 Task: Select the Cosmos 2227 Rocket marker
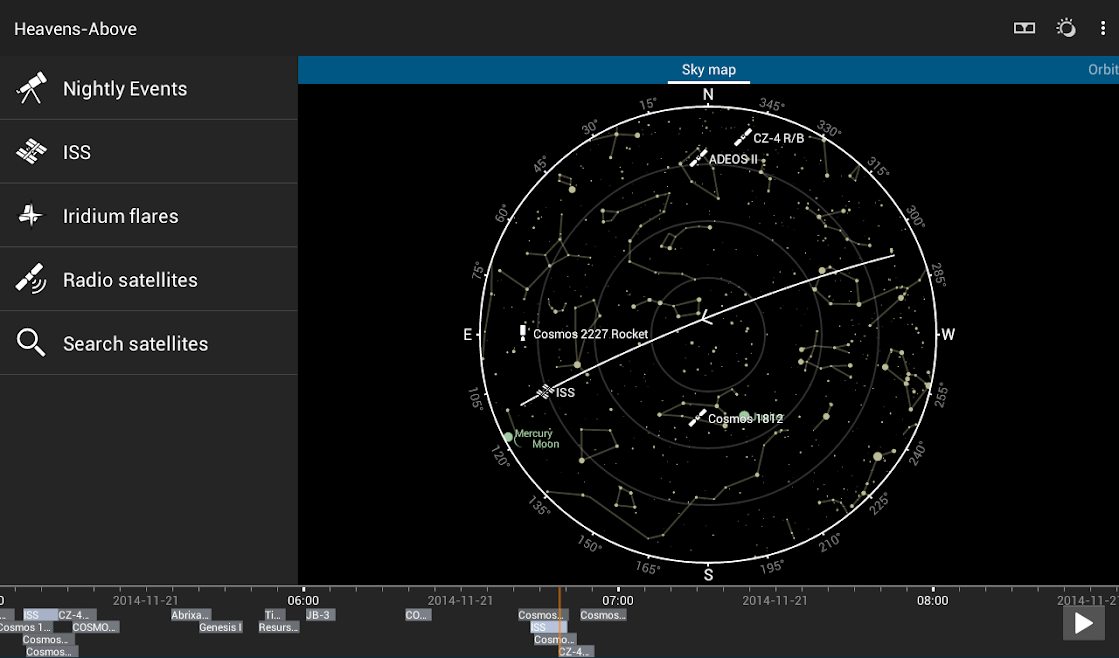click(x=522, y=333)
